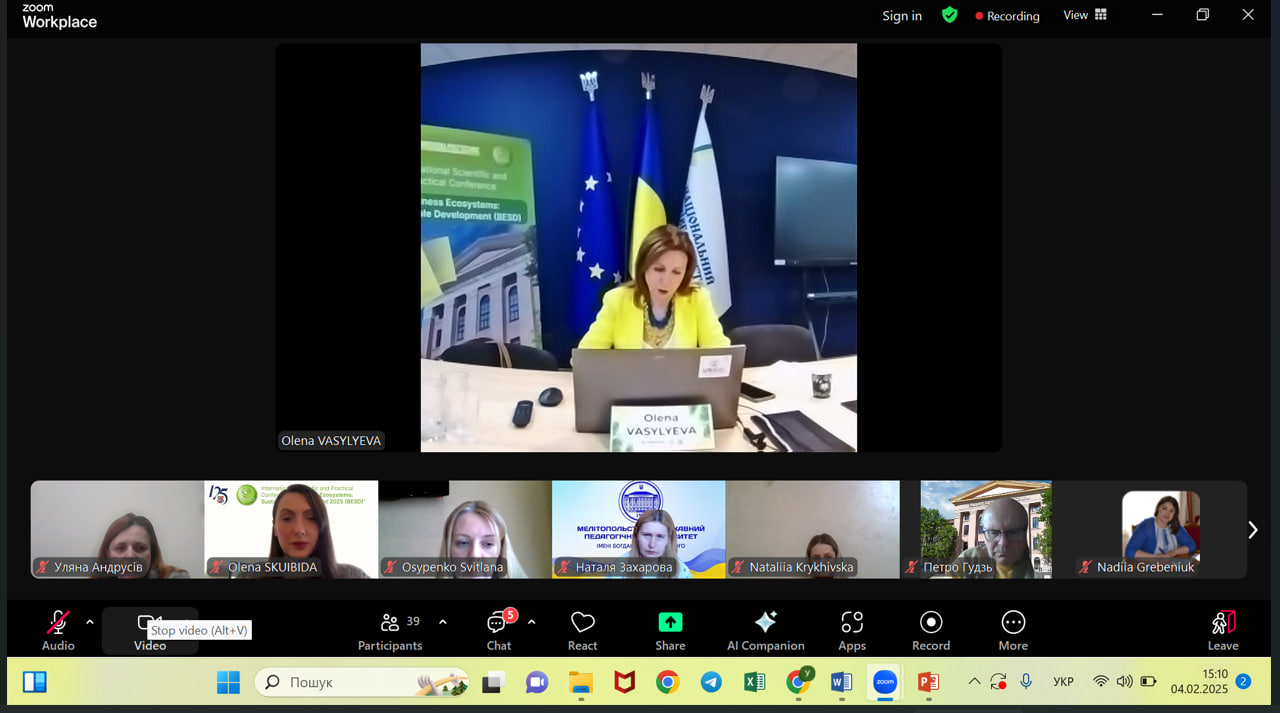Click the green Share screen icon
Screen dimensions: 1280x713
670,623
